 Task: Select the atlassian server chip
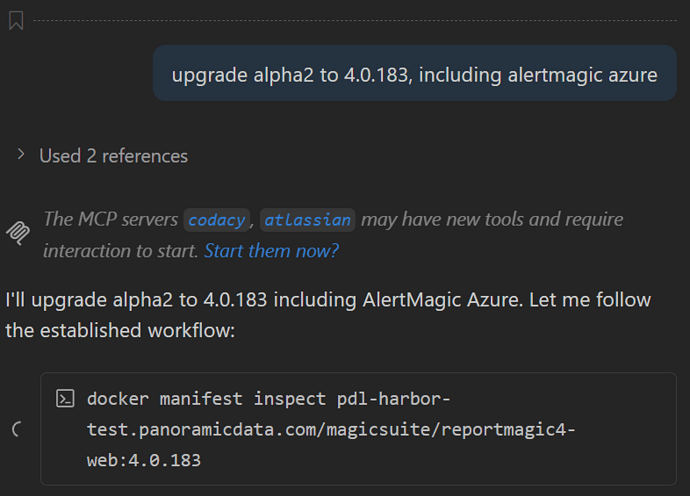point(308,220)
